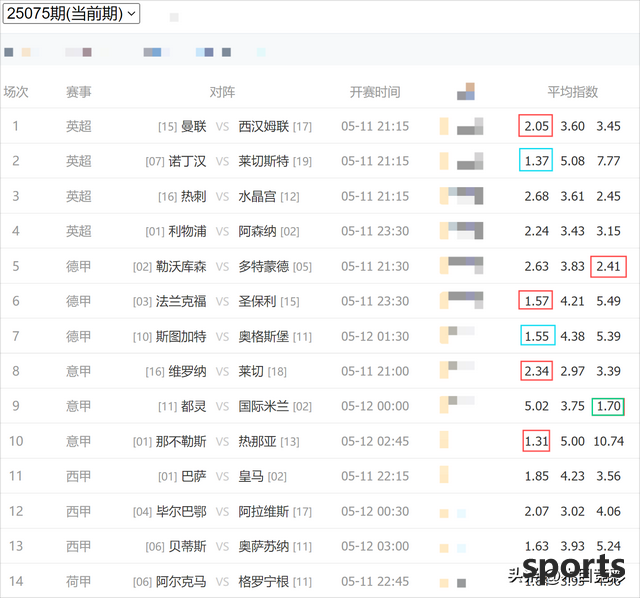This screenshot has width=640, height=598.
Task: Click away odds 7.77 in row 2
Action: point(608,161)
